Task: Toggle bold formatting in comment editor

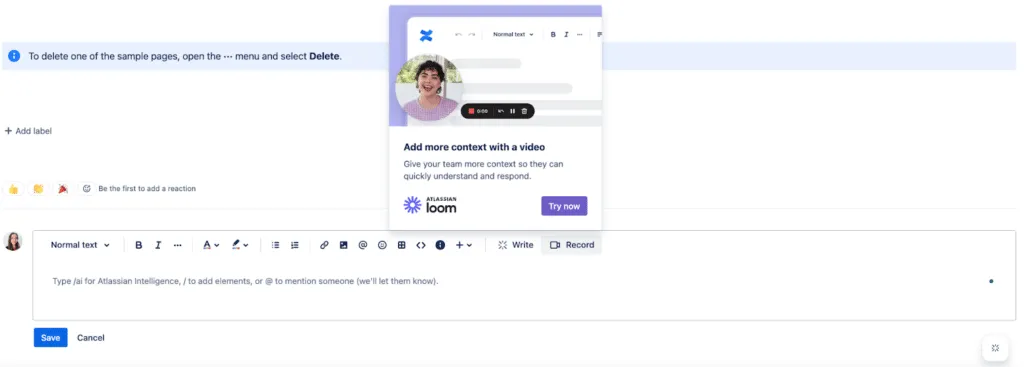Action: pyautogui.click(x=138, y=245)
